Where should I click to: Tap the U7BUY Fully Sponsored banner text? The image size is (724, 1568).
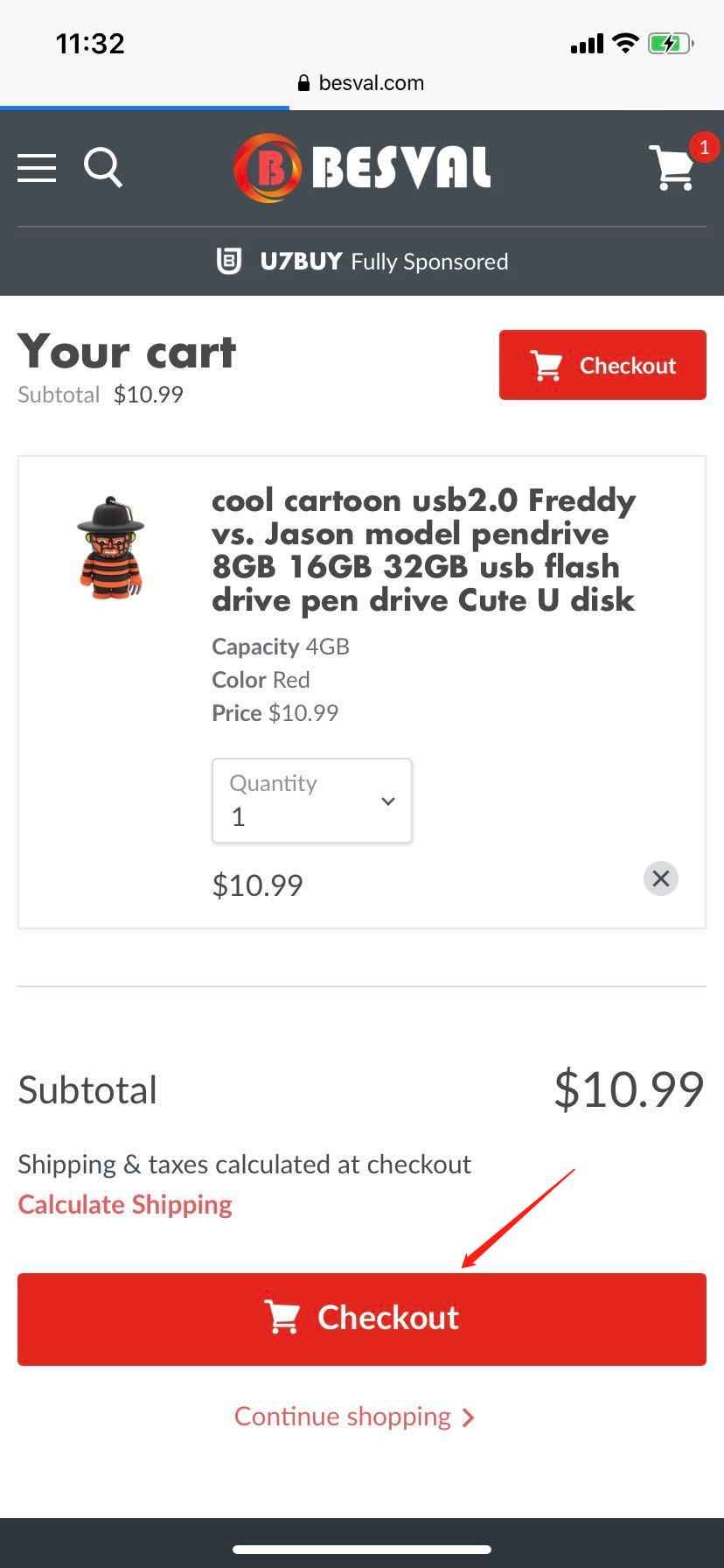pyautogui.click(x=384, y=261)
